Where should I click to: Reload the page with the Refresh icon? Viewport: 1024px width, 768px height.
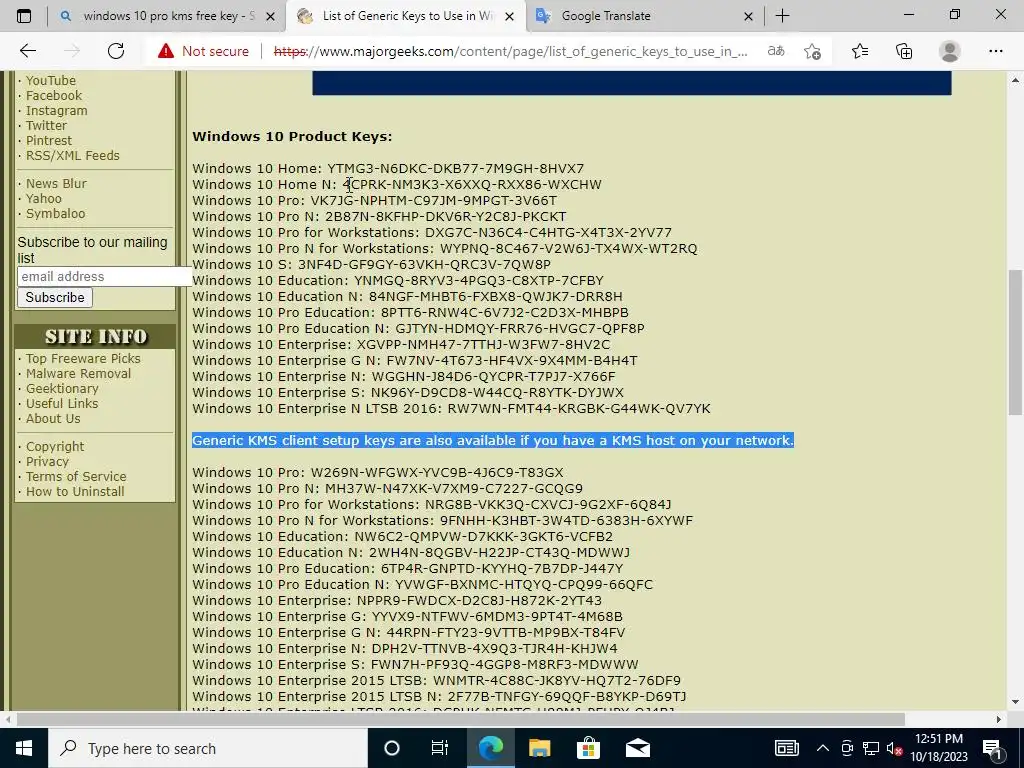[116, 51]
